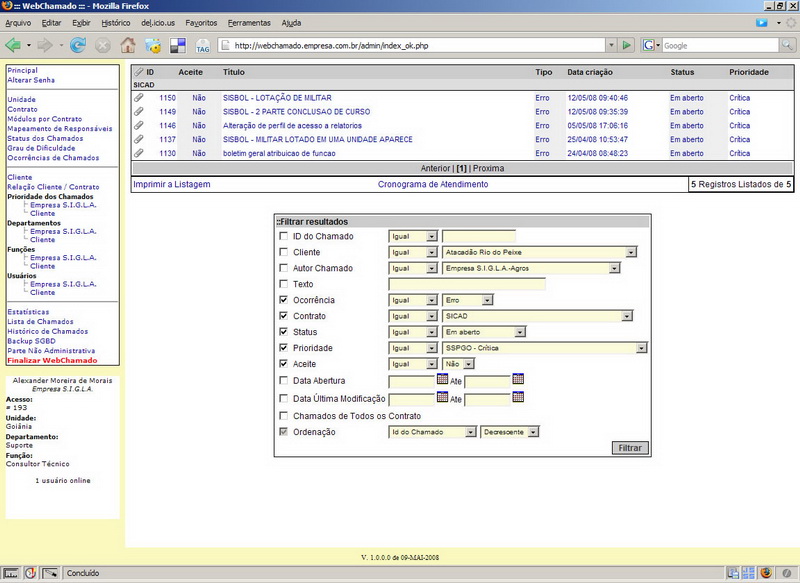
Task: Click the green Go button beside address bar
Action: click(626, 45)
